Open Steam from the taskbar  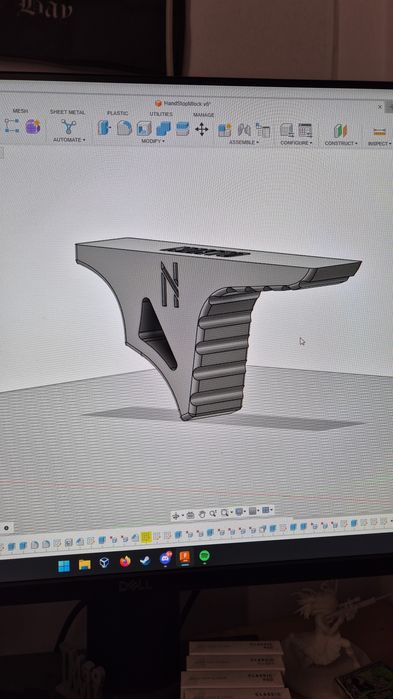click(x=145, y=560)
